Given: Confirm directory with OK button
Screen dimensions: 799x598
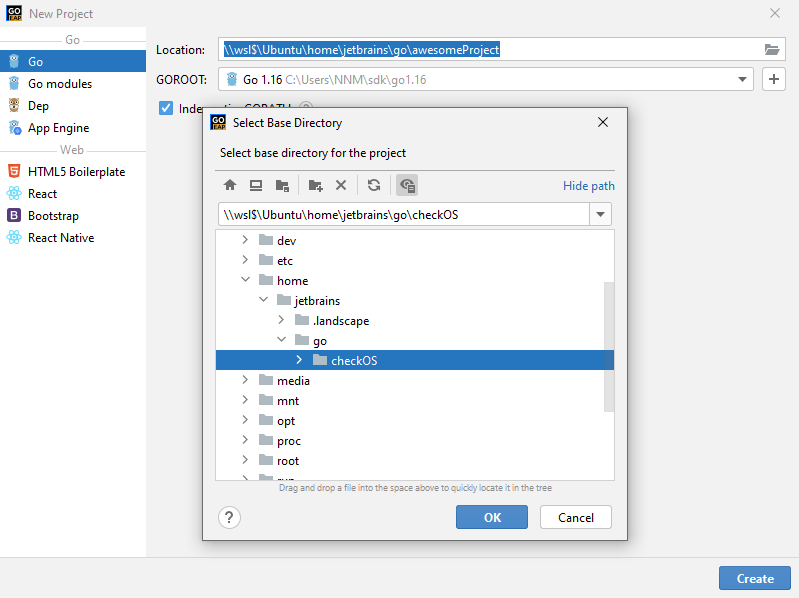Looking at the screenshot, I should point(492,517).
